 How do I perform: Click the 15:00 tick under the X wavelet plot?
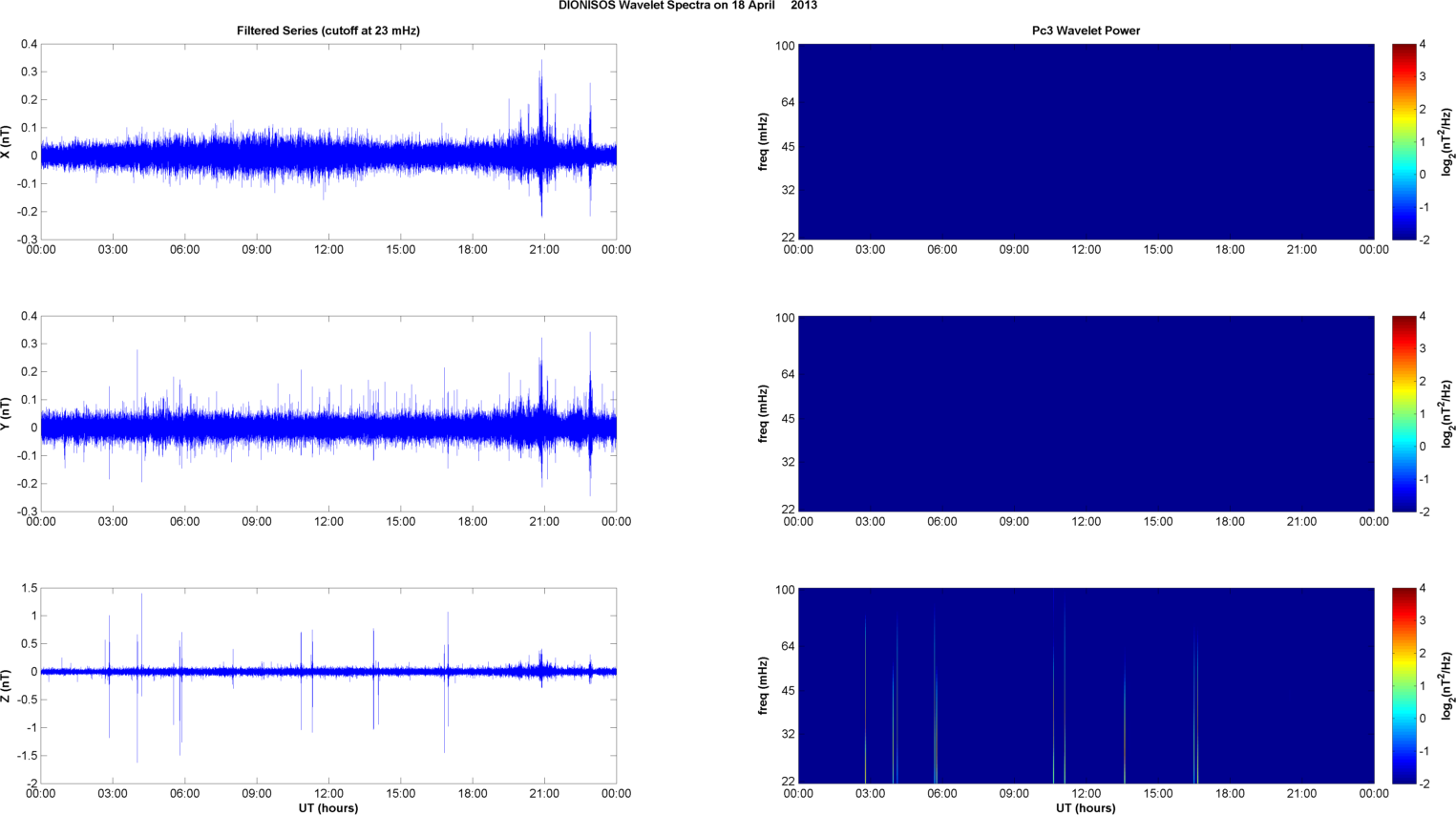(x=1158, y=250)
